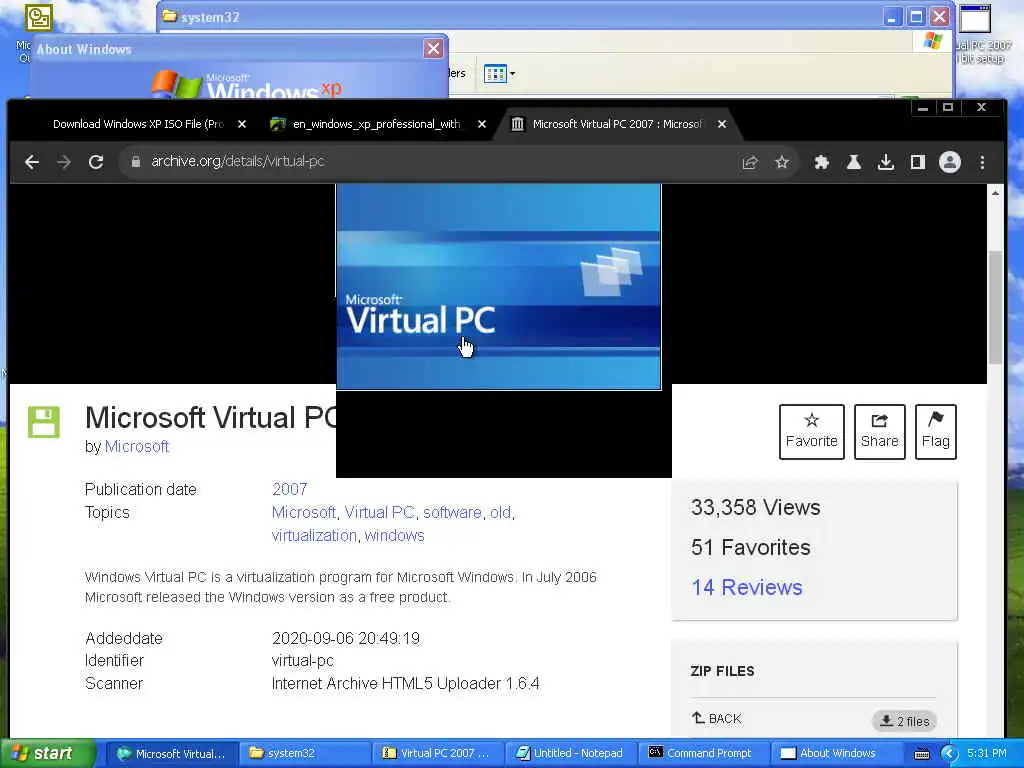Click the 5:31 PM system clock
Viewport: 1024px width, 768px height.
tap(987, 754)
